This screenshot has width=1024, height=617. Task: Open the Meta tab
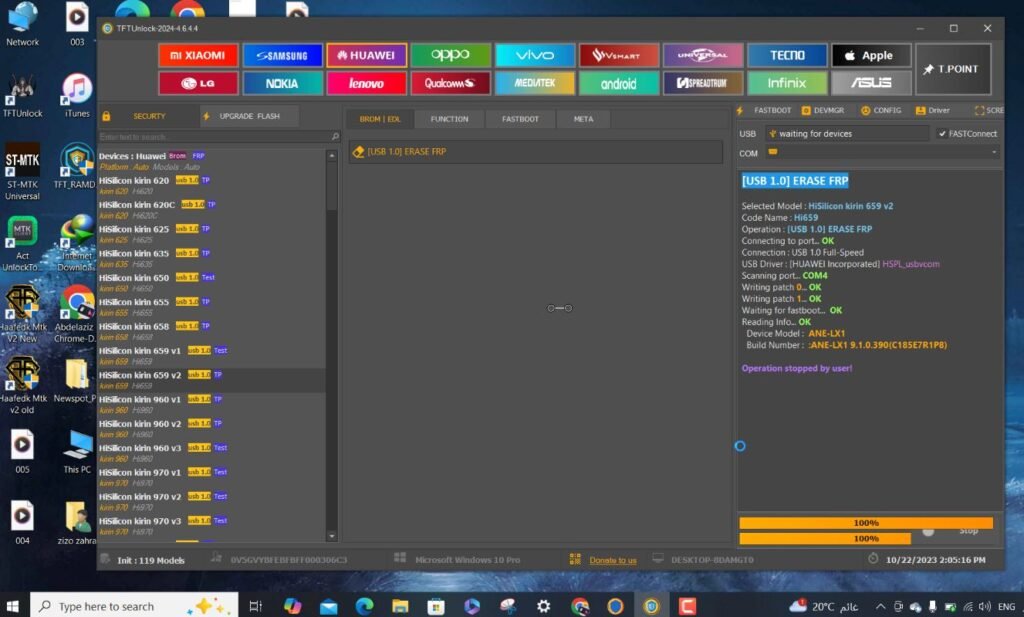pyautogui.click(x=583, y=119)
